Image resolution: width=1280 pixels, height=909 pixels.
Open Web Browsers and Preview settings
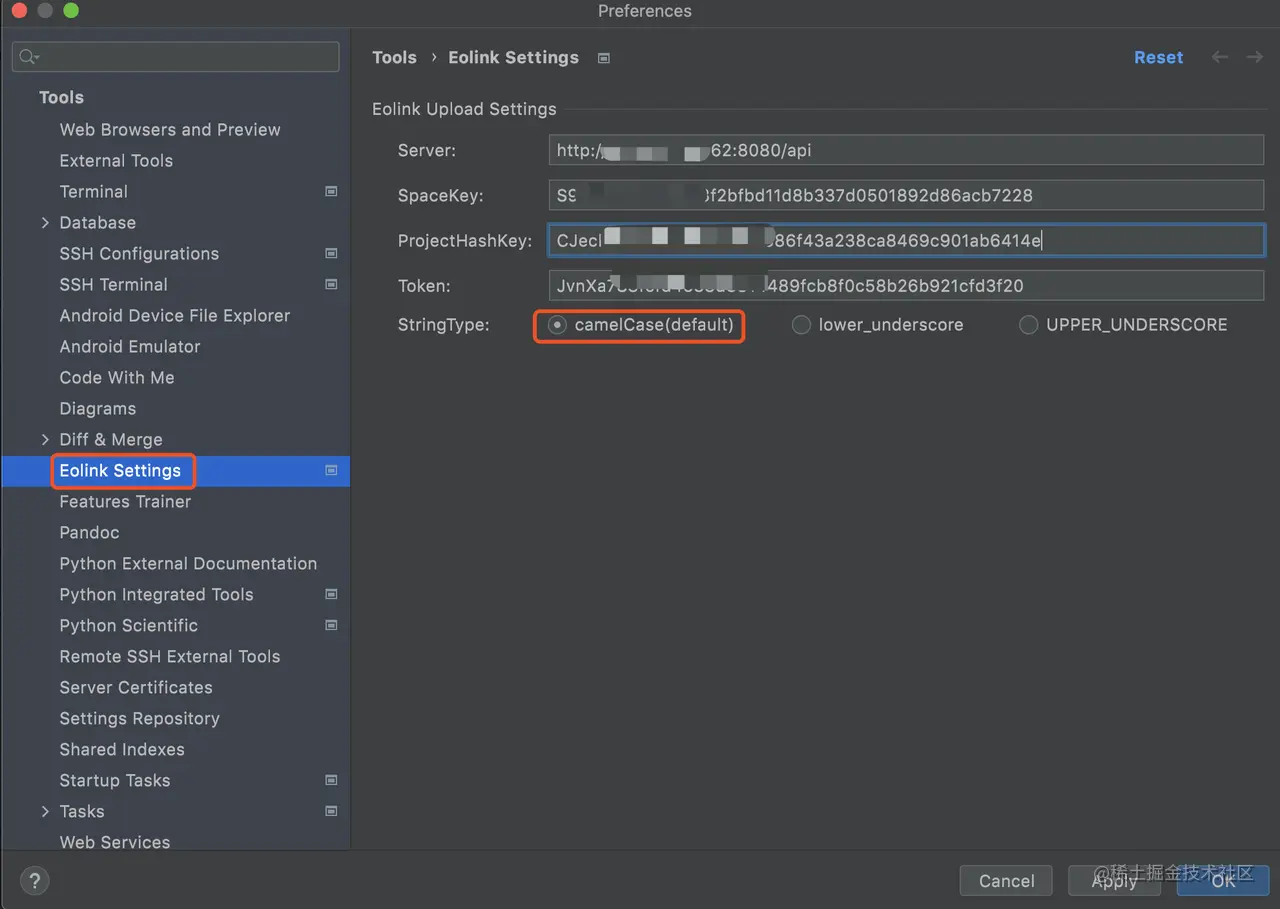pyautogui.click(x=170, y=129)
